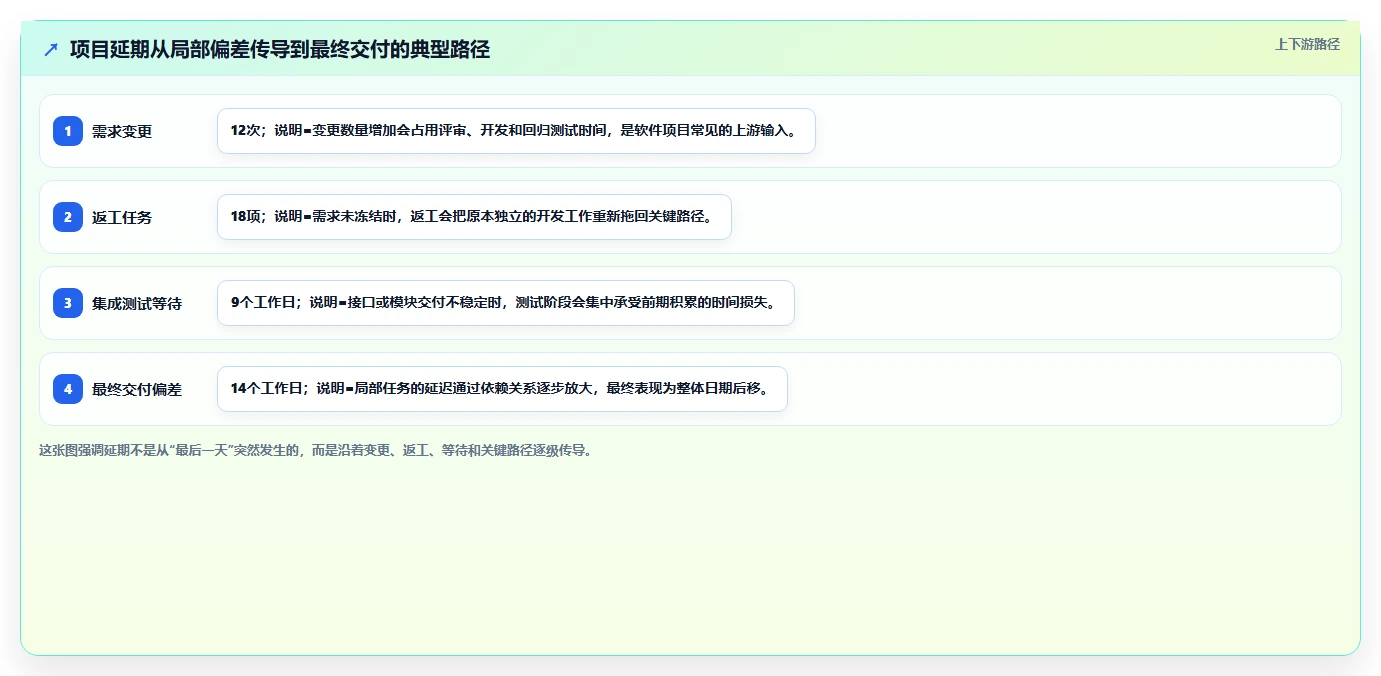1381x676 pixels.
Task: Click the footnote starting with 这张图强调延期
Action: (316, 450)
